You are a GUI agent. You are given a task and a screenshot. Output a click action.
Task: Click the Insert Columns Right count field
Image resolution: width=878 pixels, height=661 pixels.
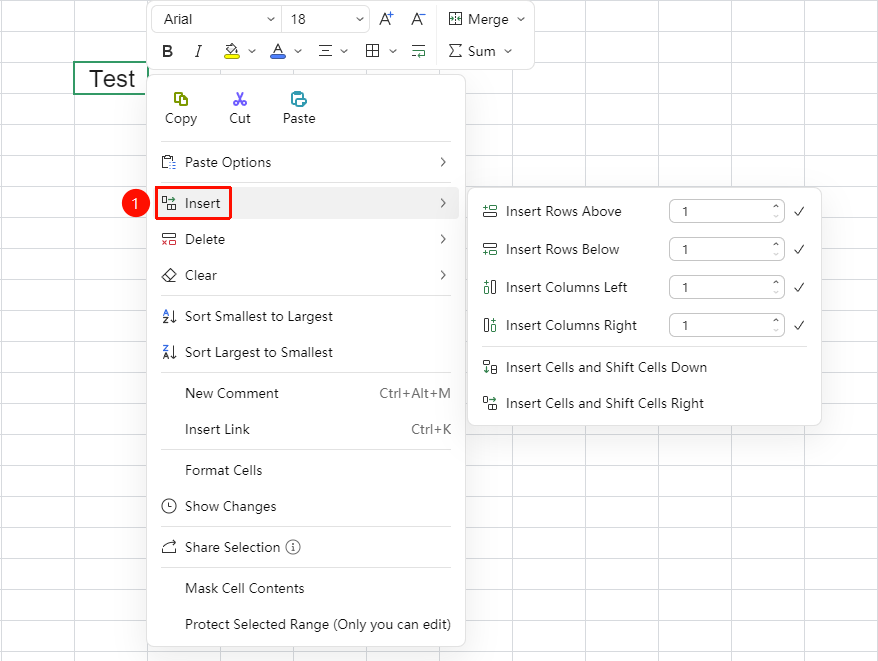pos(727,325)
